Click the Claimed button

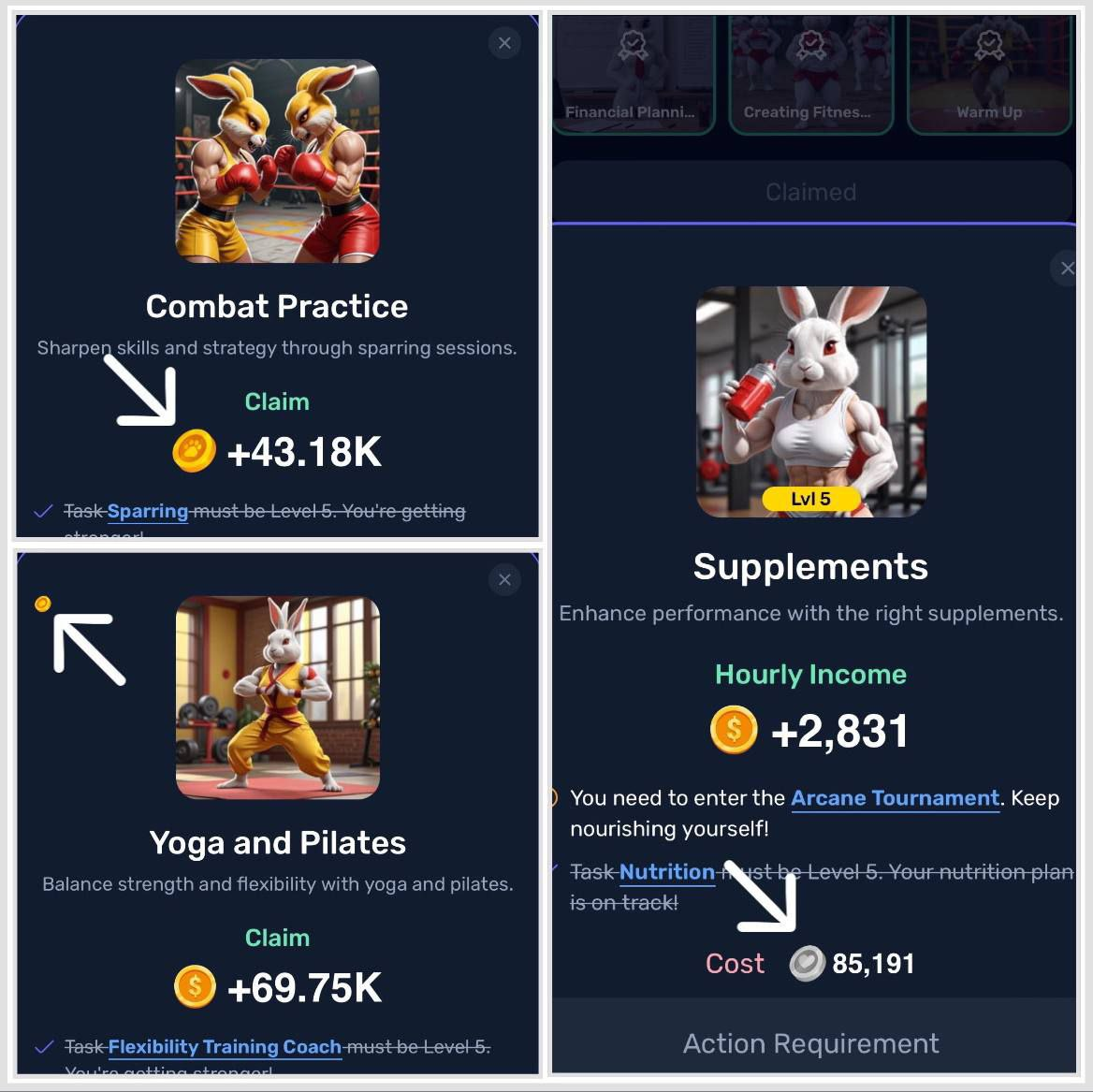tap(811, 192)
